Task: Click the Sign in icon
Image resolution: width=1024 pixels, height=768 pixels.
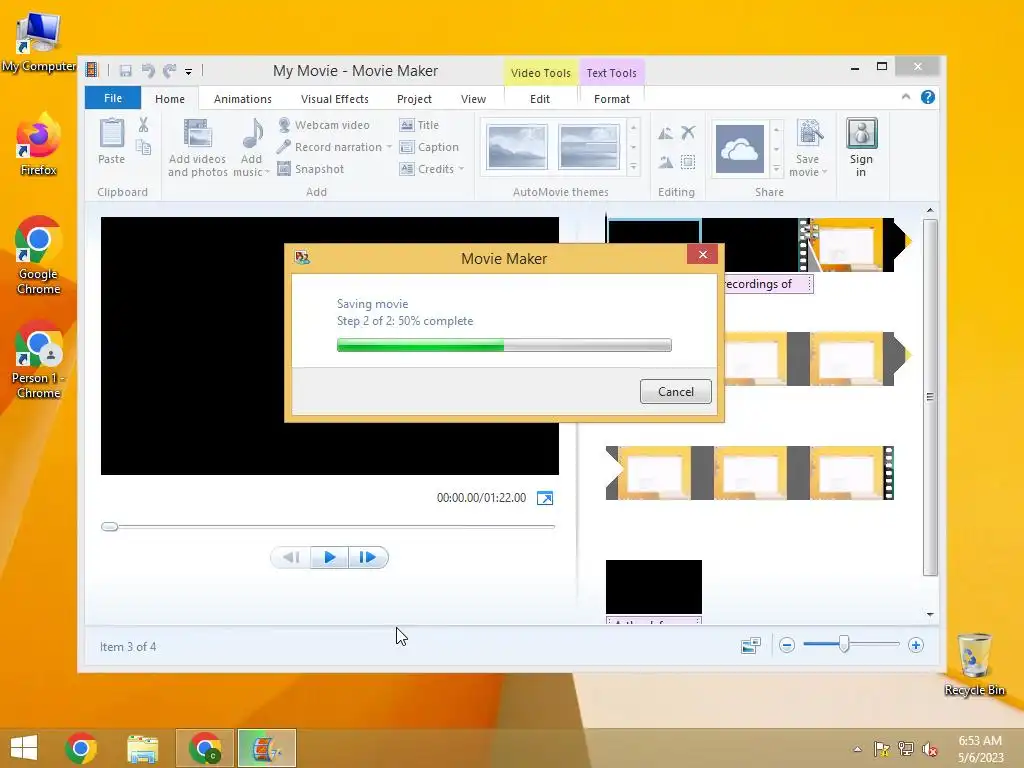Action: coord(861,133)
